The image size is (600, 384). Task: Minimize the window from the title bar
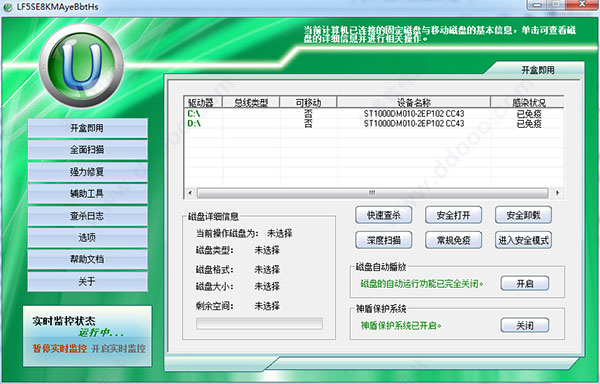click(538, 5)
